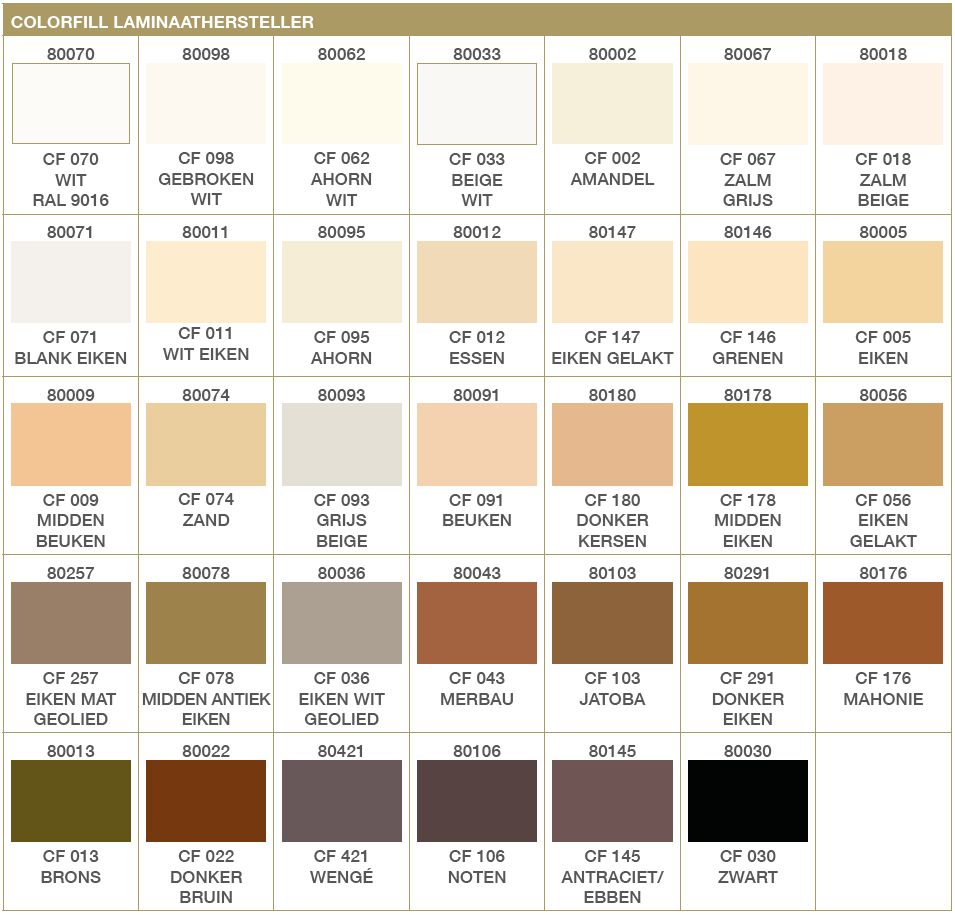
Task: Click article number 80012
Action: pyautogui.click(x=477, y=232)
